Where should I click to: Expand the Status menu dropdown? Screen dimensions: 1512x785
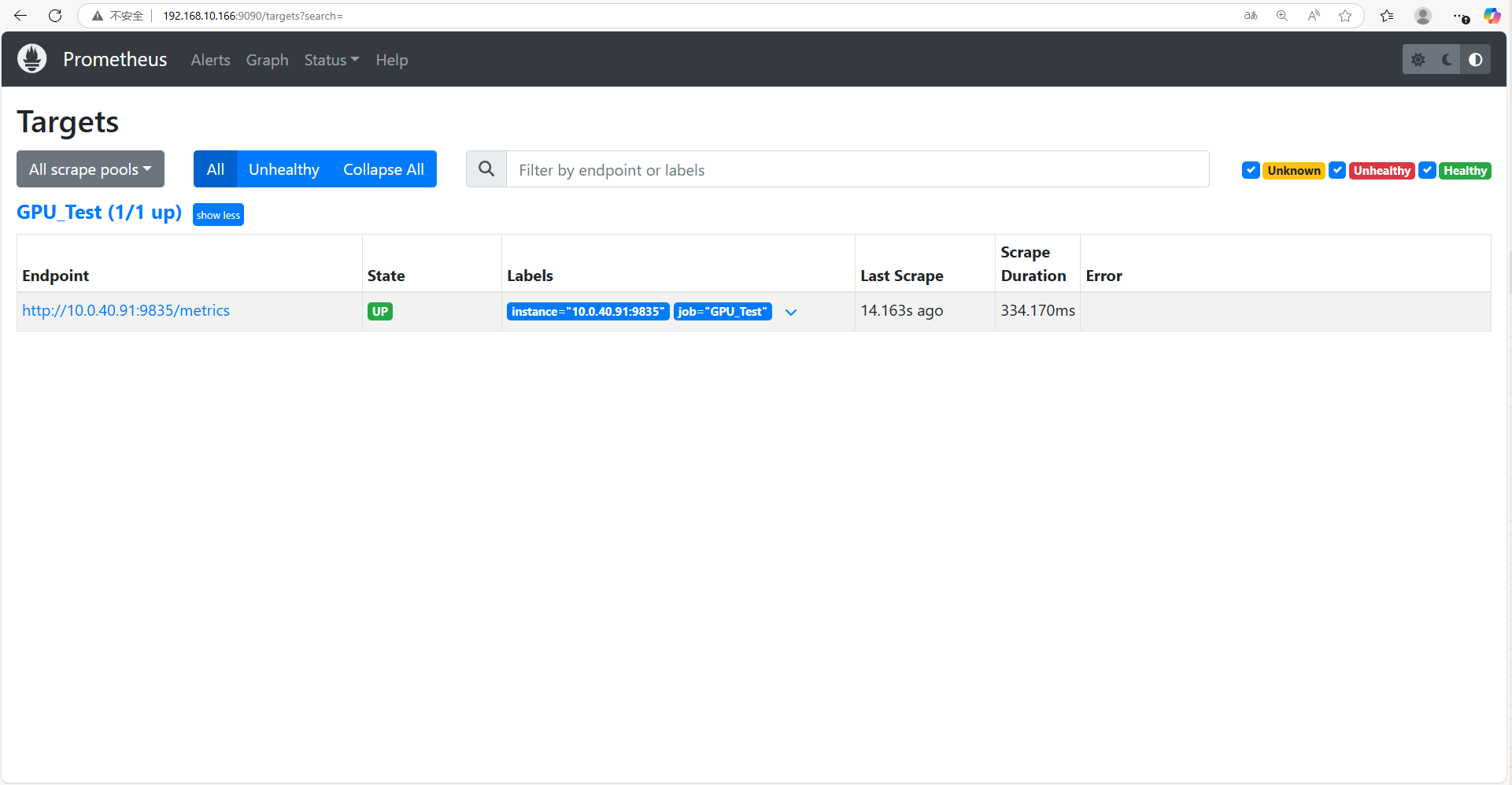331,60
